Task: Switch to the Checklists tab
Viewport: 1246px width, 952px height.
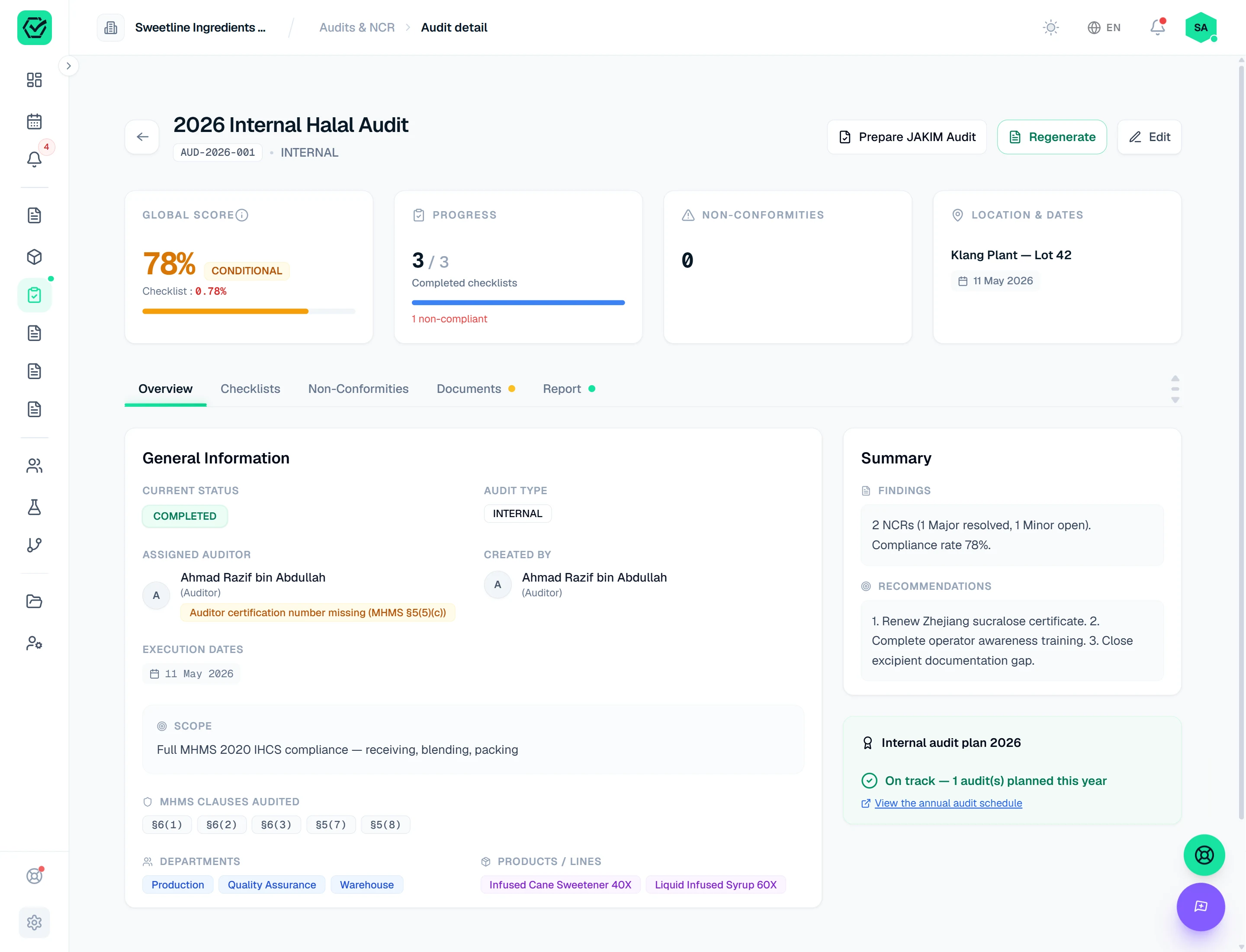Action: pyautogui.click(x=250, y=389)
